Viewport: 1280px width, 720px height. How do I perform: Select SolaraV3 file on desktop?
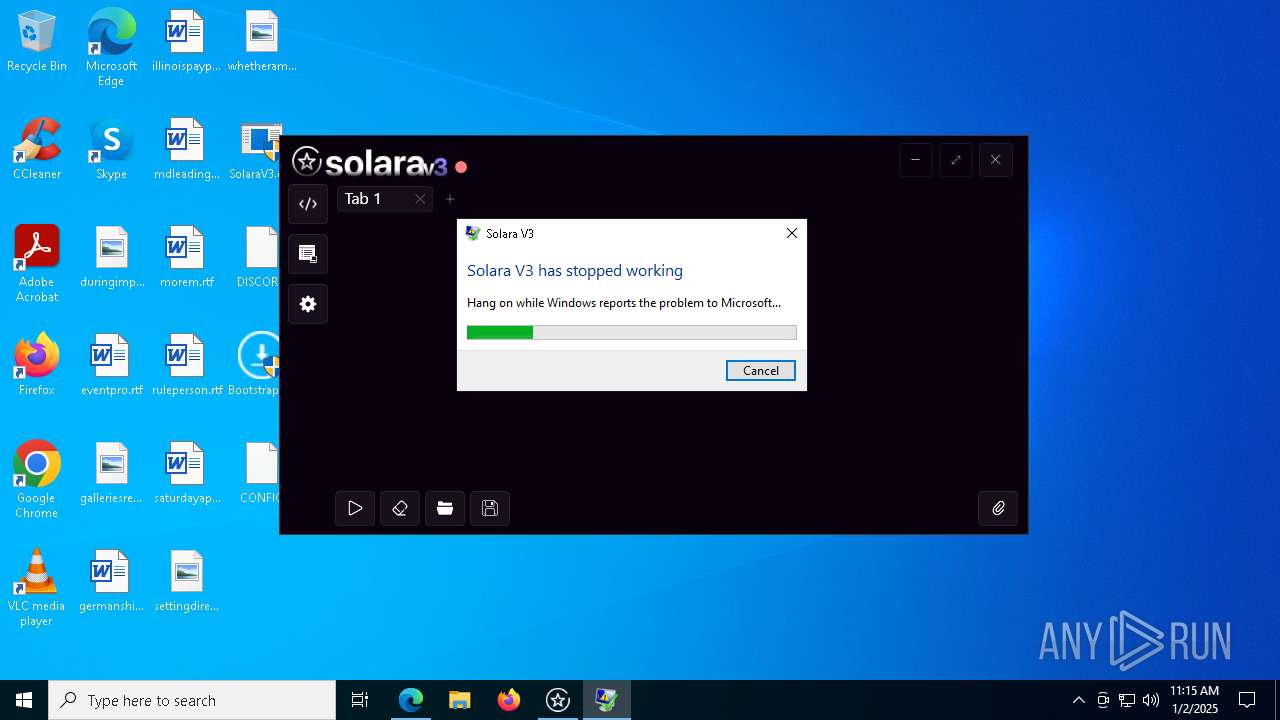tap(257, 150)
